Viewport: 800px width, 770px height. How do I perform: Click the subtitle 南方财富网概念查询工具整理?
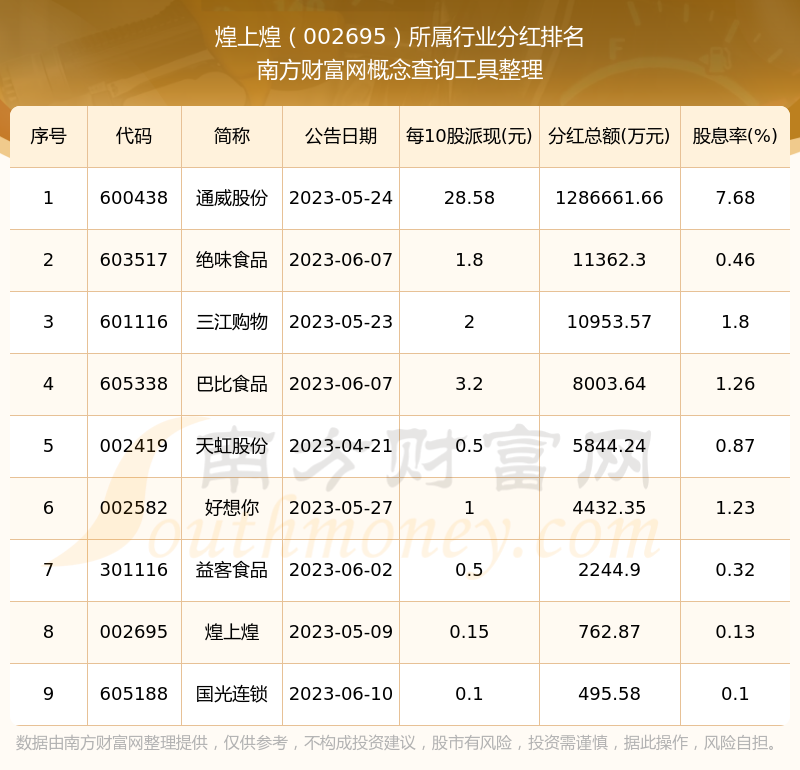point(399,70)
